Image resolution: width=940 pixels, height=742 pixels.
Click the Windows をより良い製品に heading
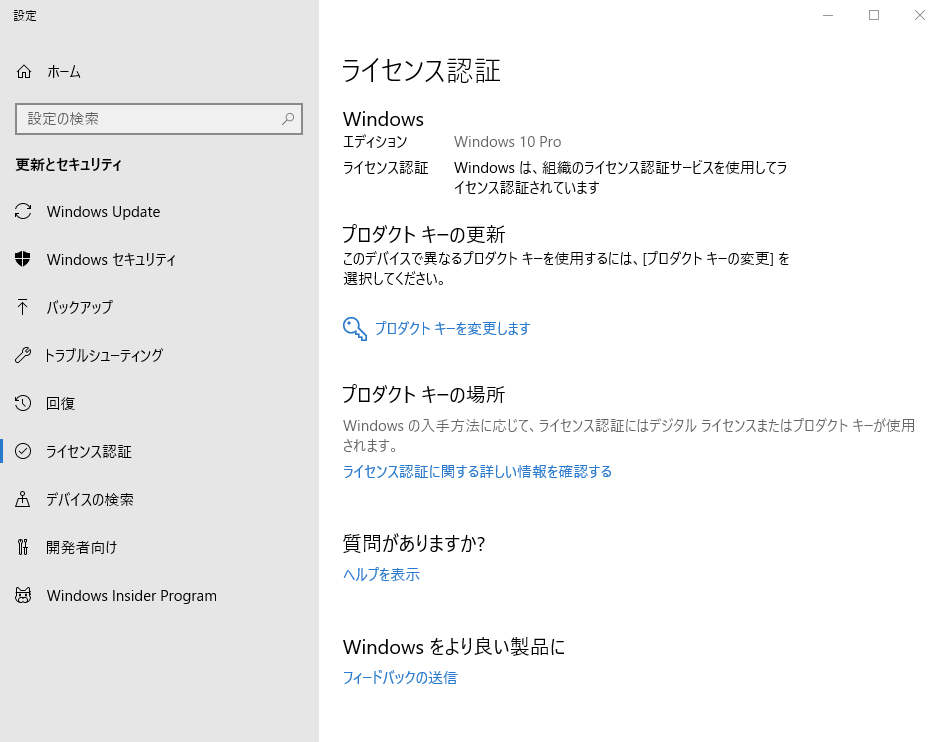(454, 647)
